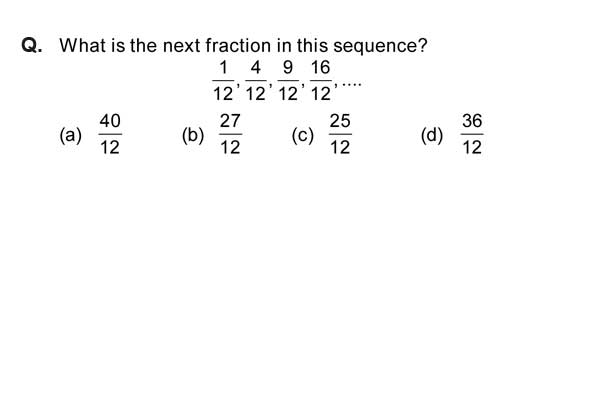
Task: Click the numerator 40 in option (a)
Action: point(110,121)
